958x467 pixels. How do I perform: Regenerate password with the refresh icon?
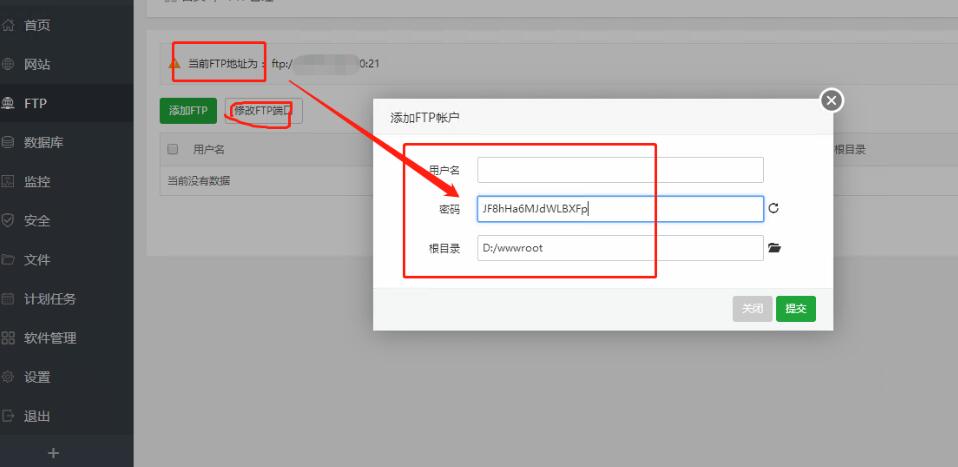773,208
